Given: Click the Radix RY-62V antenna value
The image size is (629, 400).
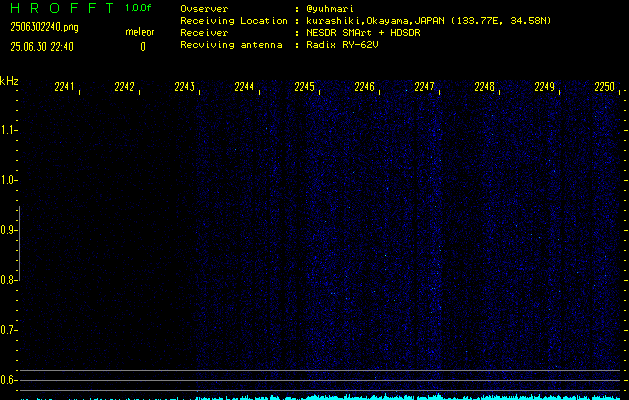Looking at the screenshot, I should click(x=342, y=45).
